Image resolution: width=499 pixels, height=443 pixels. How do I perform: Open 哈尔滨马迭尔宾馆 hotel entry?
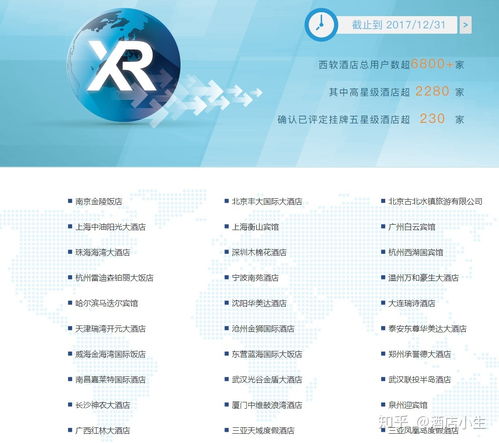click(x=107, y=303)
